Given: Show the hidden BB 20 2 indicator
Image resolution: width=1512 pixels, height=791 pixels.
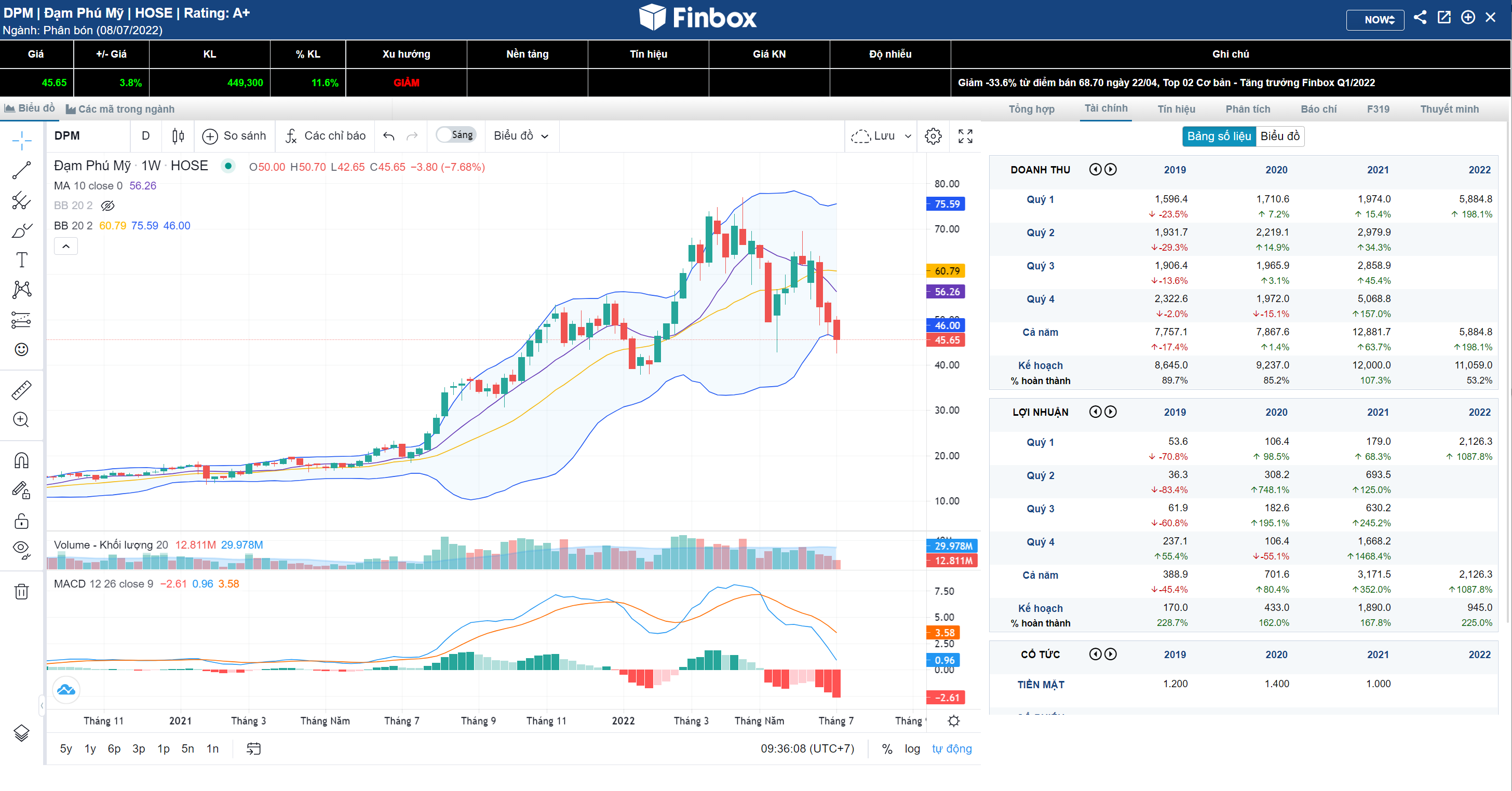Looking at the screenshot, I should click(107, 206).
